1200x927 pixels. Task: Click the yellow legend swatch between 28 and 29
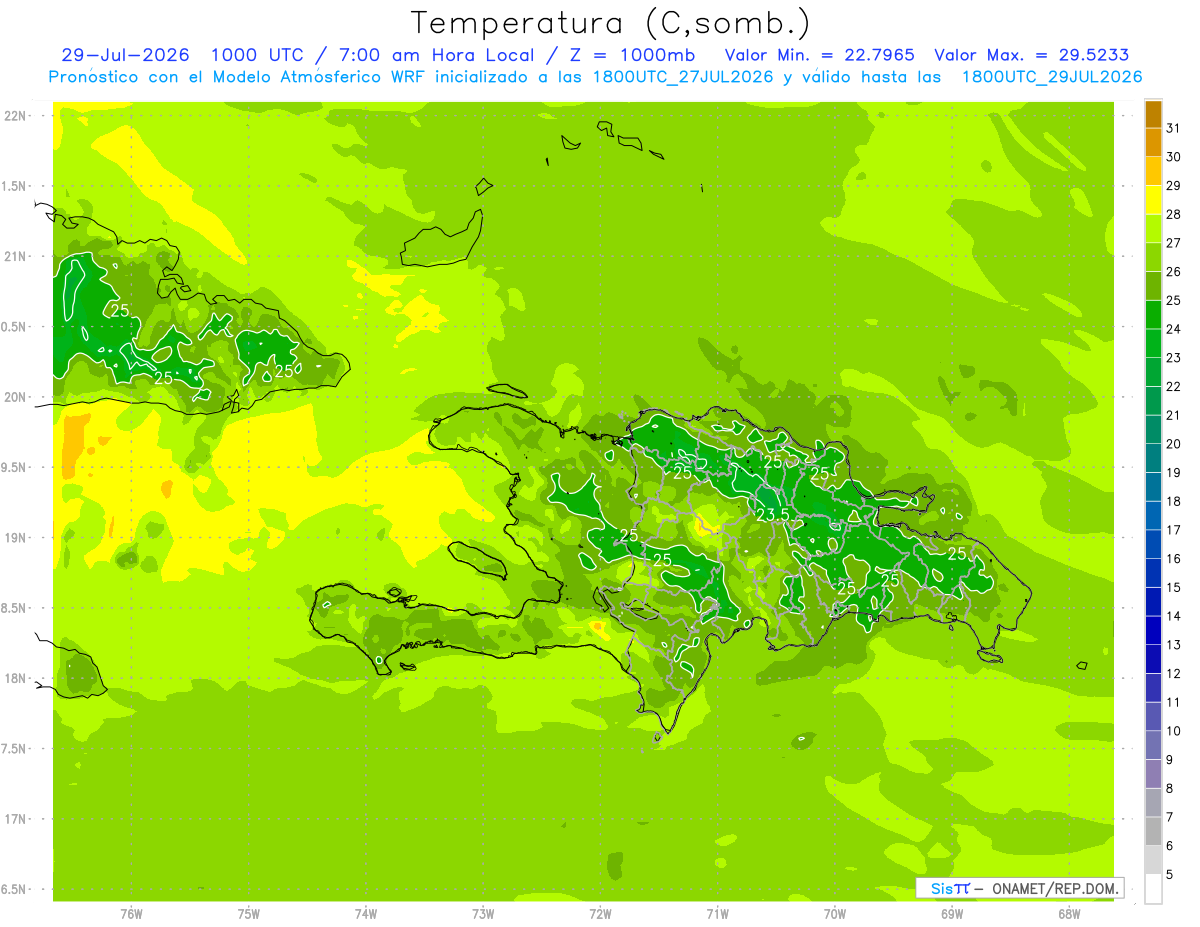tap(1153, 200)
